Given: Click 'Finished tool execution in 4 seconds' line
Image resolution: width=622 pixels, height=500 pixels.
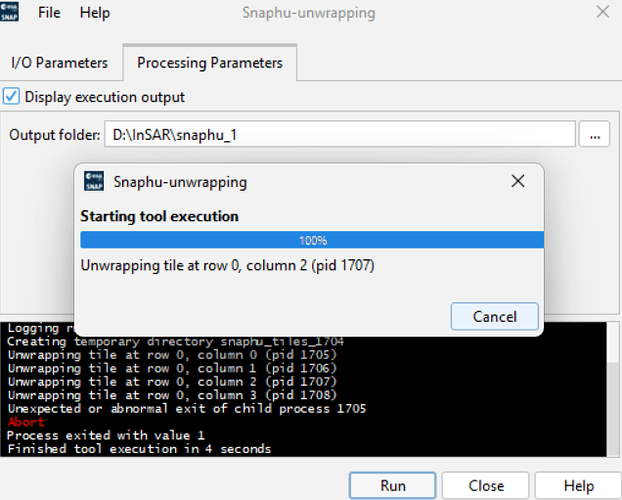Looking at the screenshot, I should point(139,449).
